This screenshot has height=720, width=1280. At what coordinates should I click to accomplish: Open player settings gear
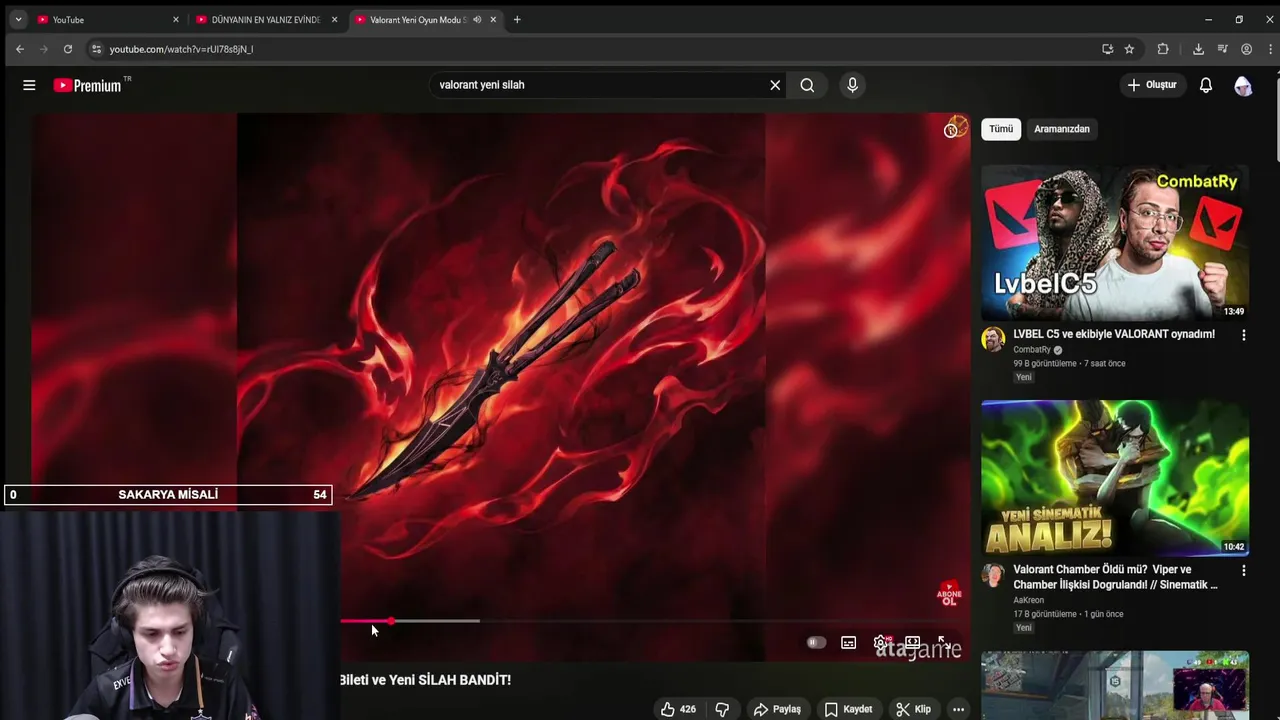(881, 643)
